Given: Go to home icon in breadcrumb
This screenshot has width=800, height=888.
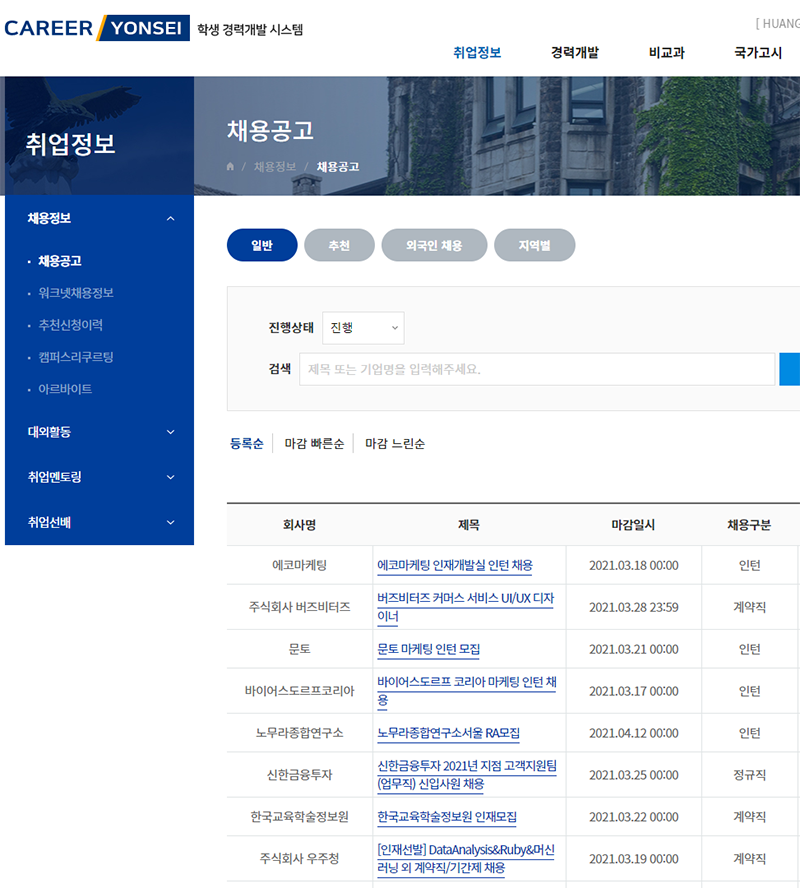Looking at the screenshot, I should (230, 166).
